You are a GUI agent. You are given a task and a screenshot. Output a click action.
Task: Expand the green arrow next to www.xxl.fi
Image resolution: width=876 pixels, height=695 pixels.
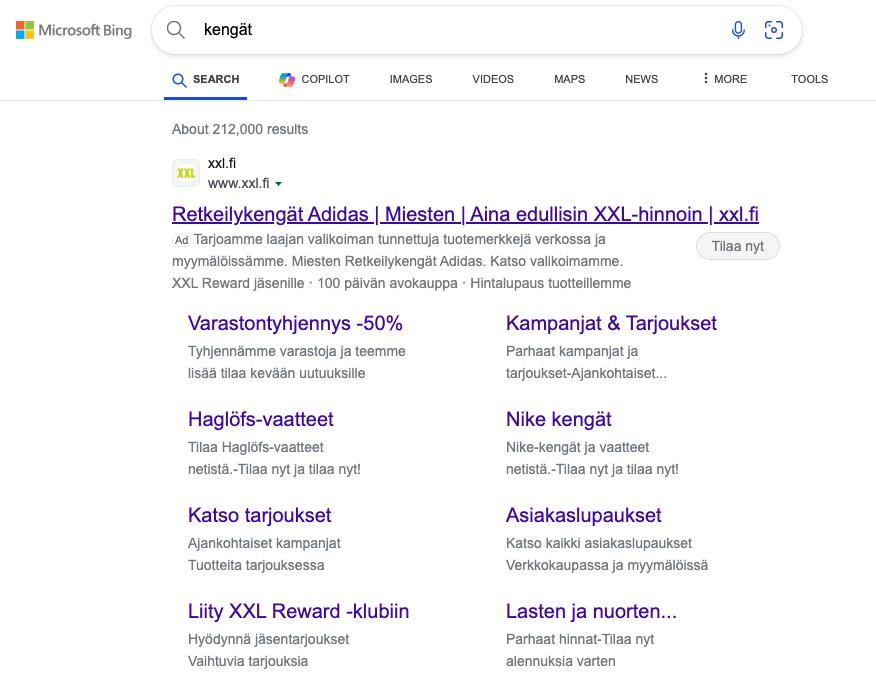(x=278, y=184)
